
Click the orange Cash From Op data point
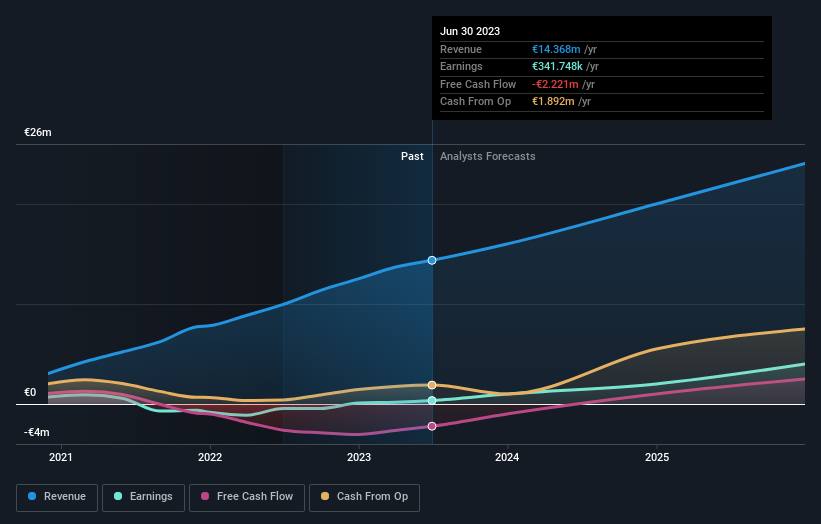point(432,385)
